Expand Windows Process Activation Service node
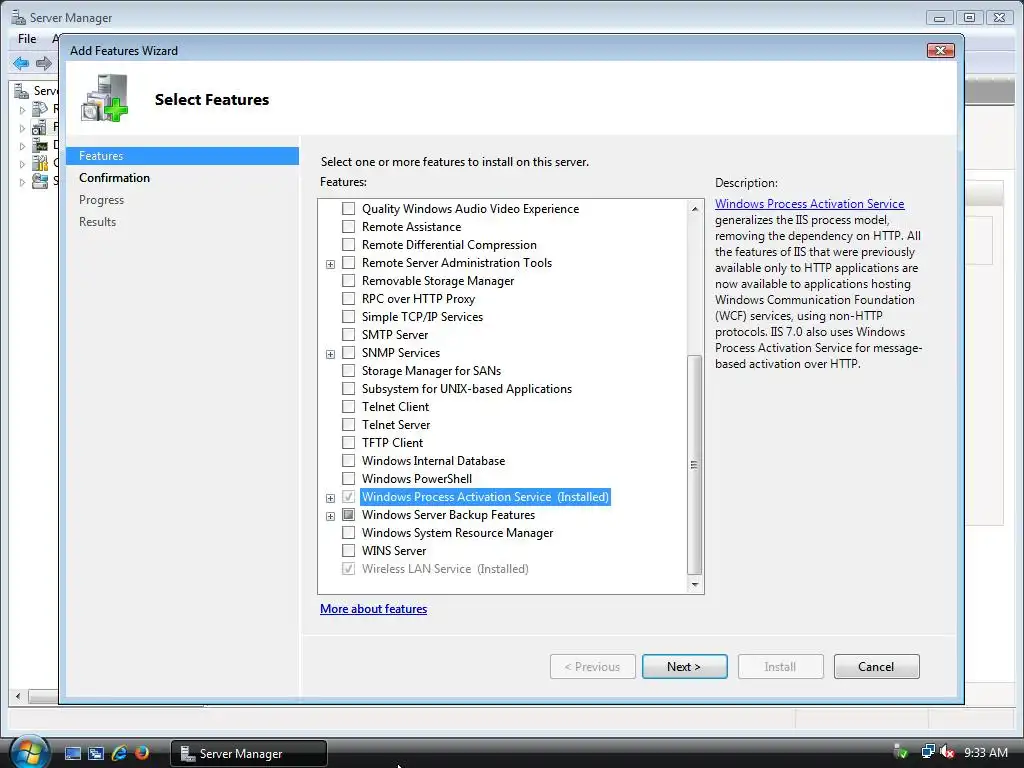 pos(330,498)
